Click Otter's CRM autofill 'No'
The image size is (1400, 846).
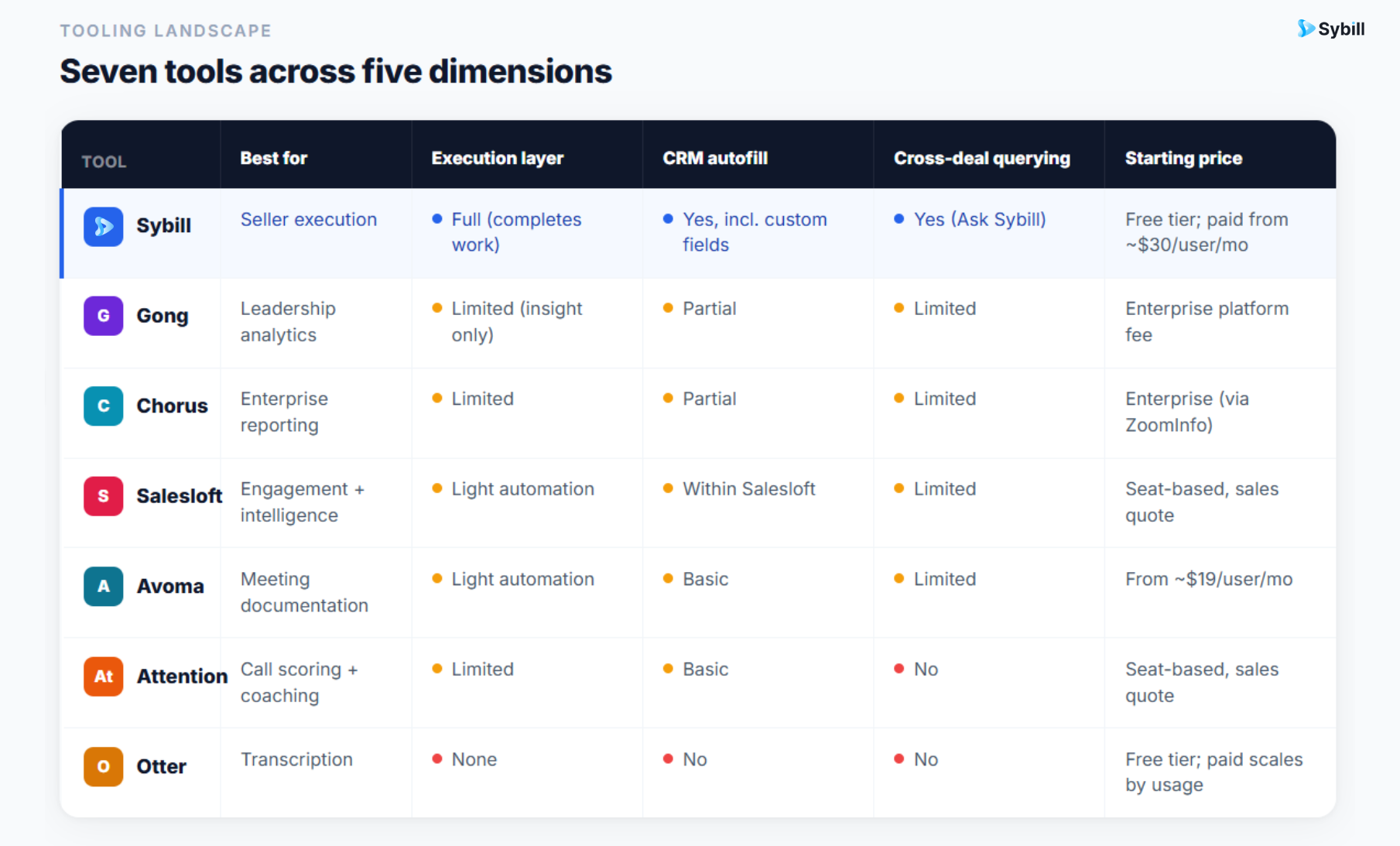coord(694,760)
